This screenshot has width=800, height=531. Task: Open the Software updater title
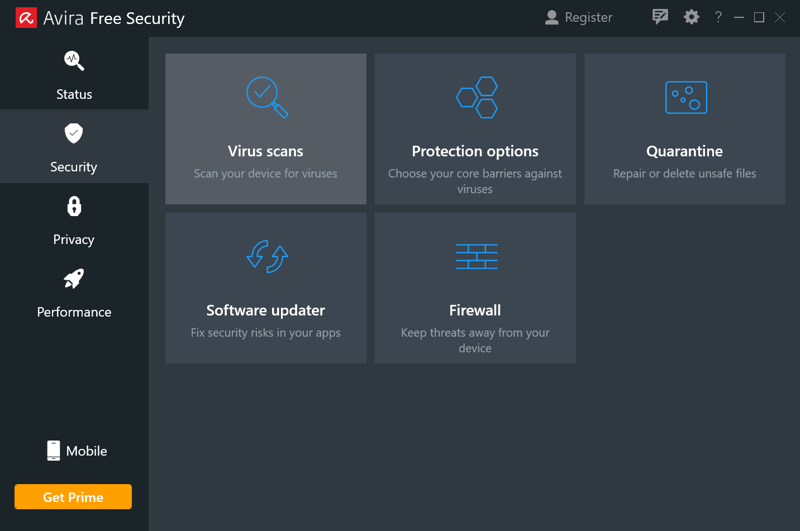coord(265,310)
